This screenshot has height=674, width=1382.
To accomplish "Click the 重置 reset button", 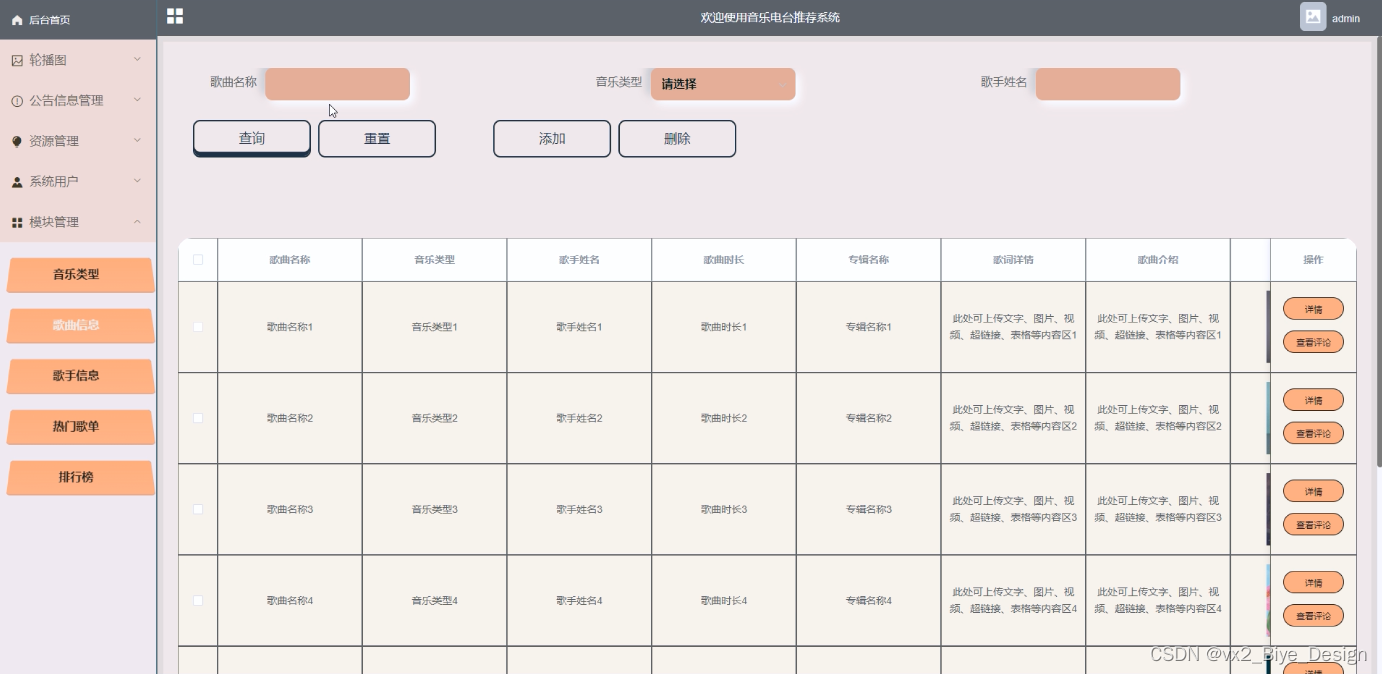I will tap(377, 139).
